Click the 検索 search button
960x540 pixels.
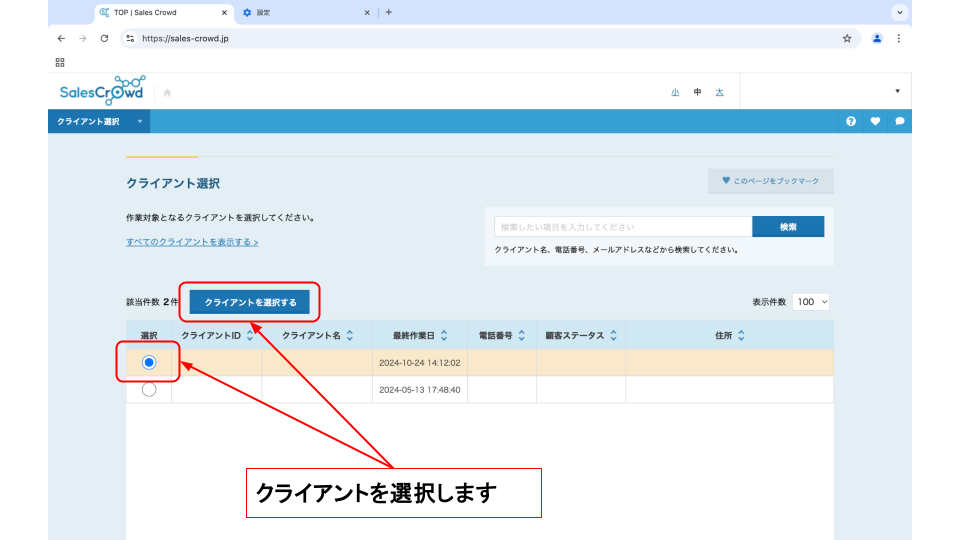788,227
